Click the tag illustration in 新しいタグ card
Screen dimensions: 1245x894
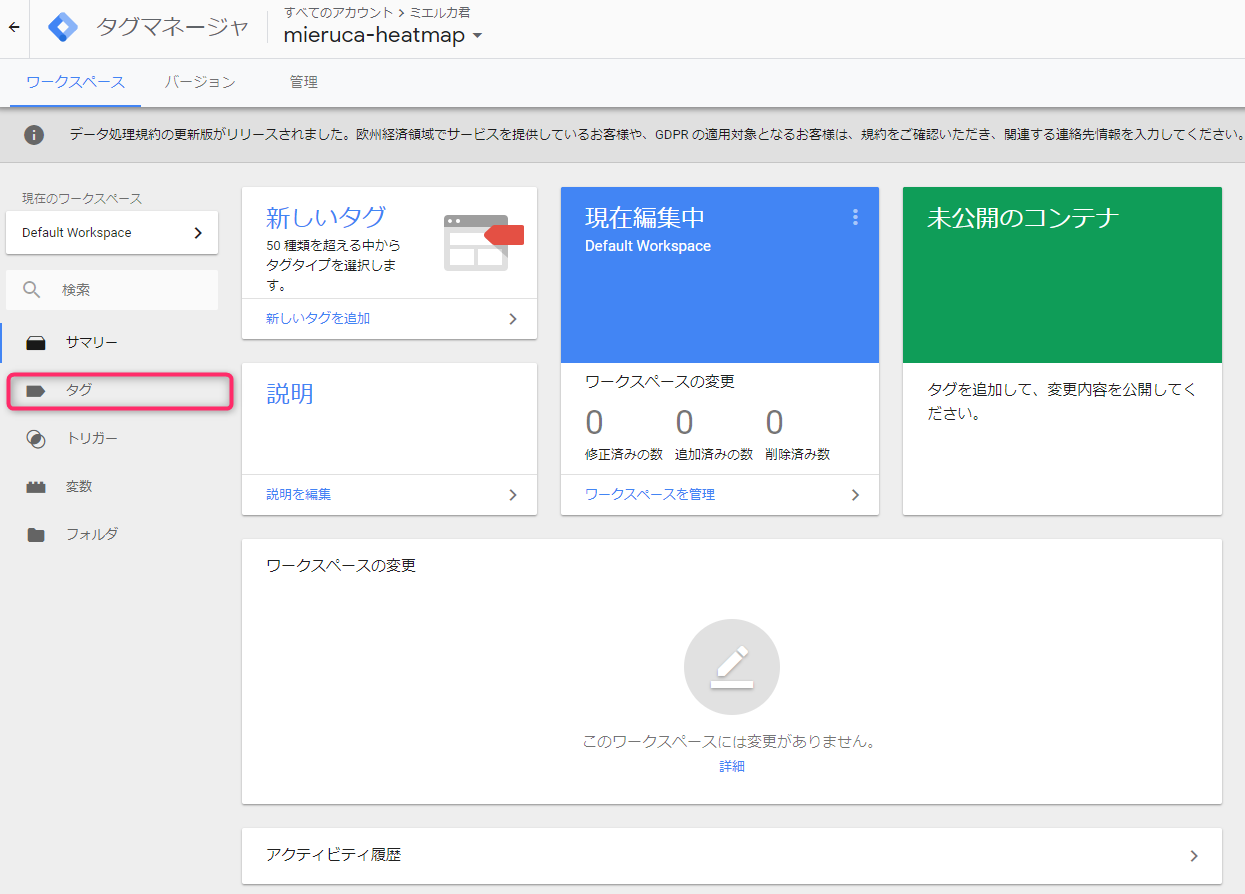(484, 241)
